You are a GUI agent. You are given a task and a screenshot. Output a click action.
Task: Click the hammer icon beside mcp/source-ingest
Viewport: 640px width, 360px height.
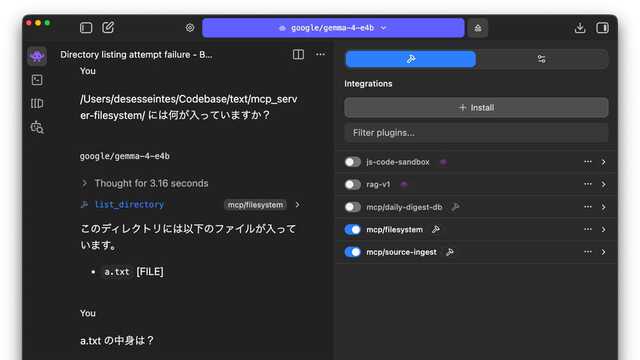click(x=450, y=252)
